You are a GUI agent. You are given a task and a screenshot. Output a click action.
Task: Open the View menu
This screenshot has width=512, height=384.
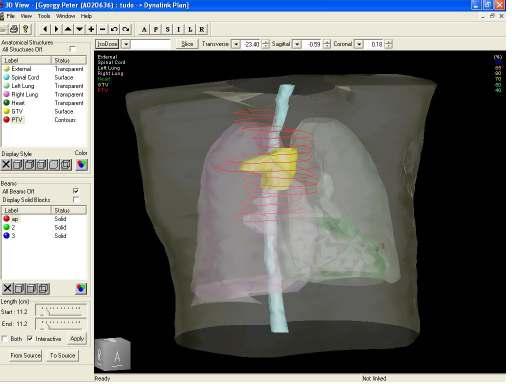(x=26, y=16)
